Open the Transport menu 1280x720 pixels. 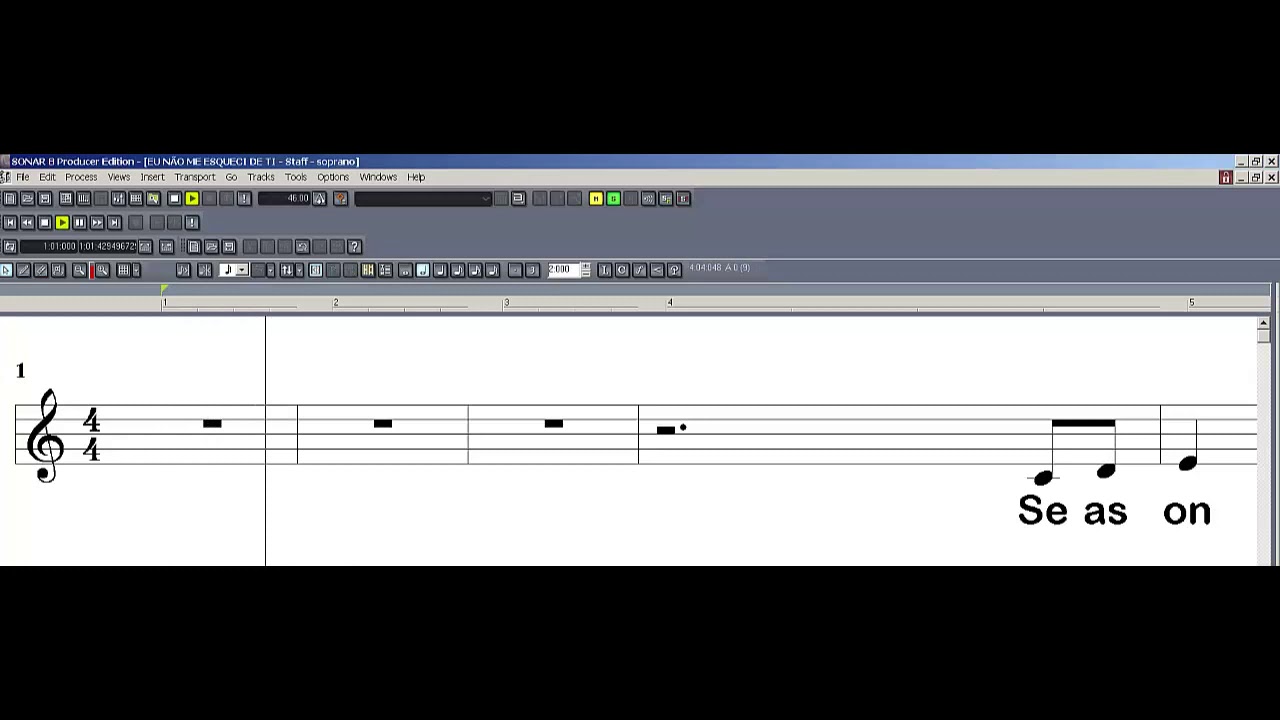[x=194, y=177]
